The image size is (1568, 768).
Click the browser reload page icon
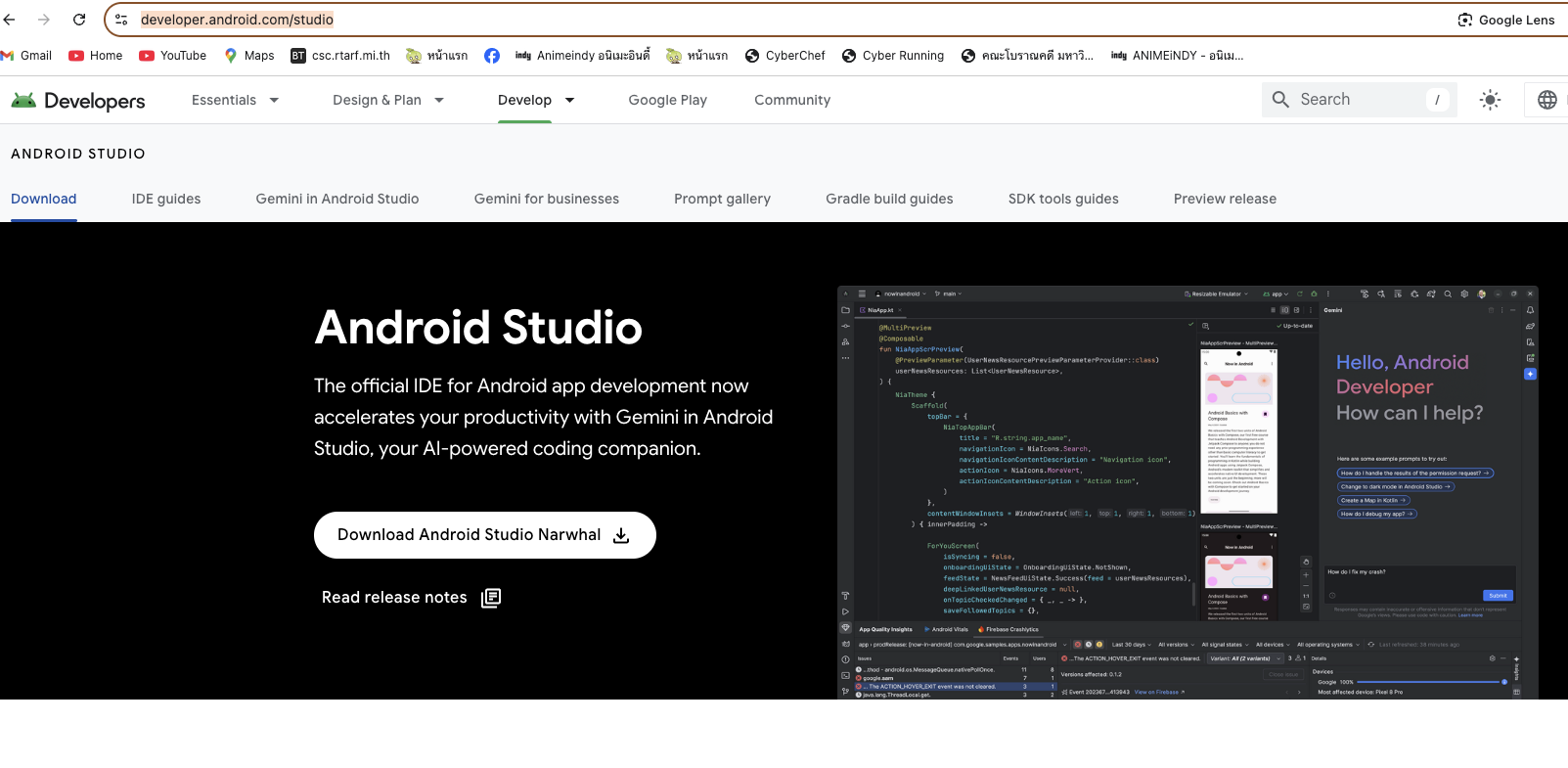pos(79,20)
